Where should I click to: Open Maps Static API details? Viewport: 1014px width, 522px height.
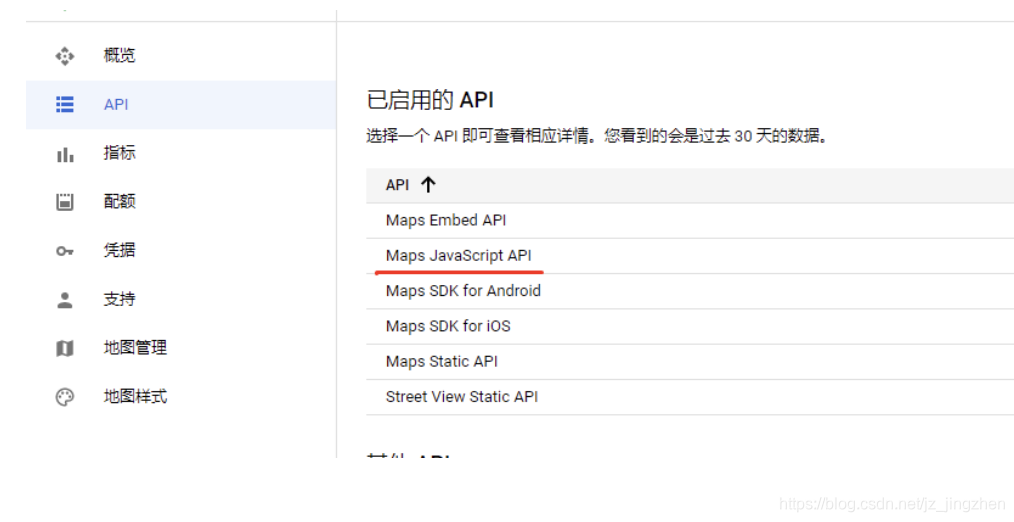point(442,362)
